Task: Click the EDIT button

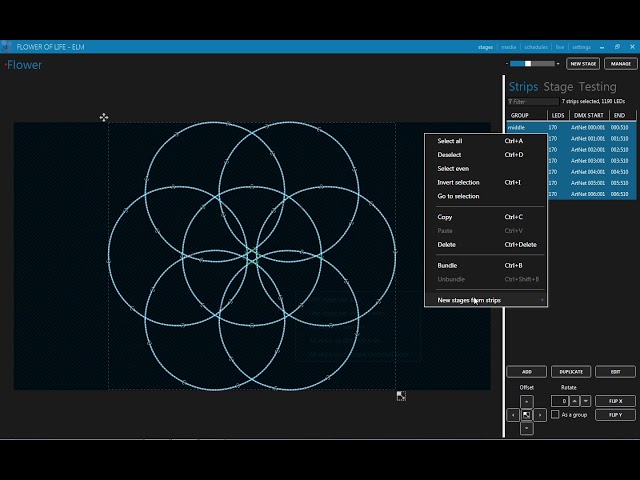Action: pyautogui.click(x=616, y=372)
